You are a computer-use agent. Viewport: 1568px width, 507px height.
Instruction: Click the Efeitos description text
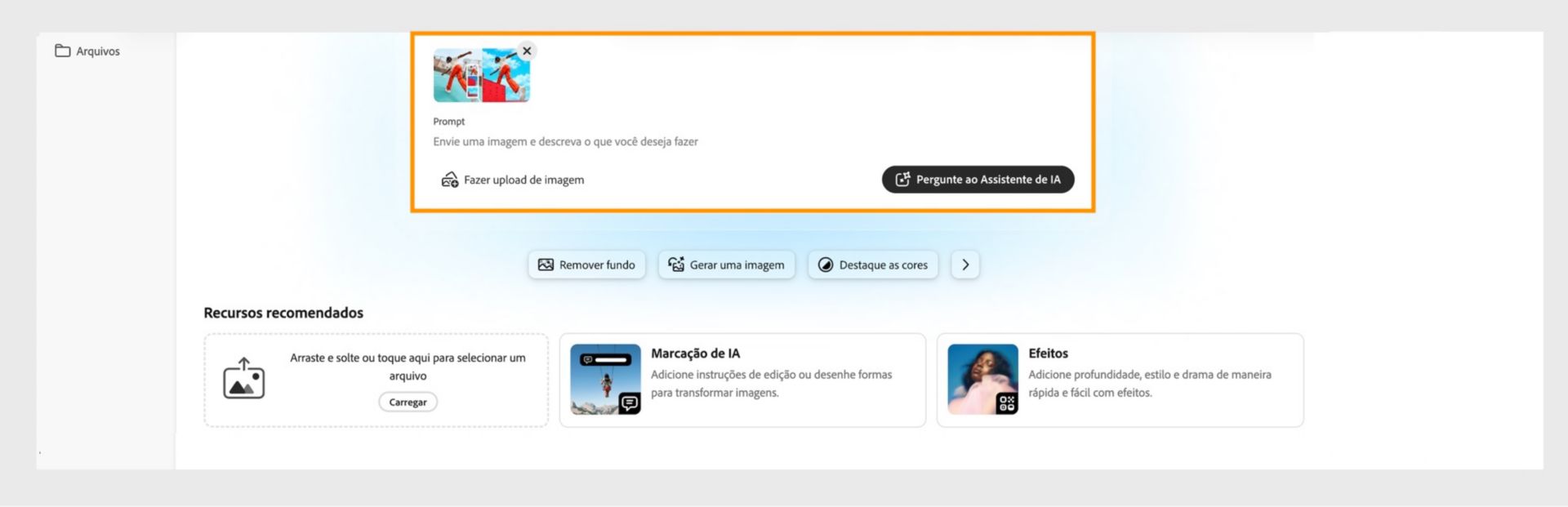coord(1150,384)
